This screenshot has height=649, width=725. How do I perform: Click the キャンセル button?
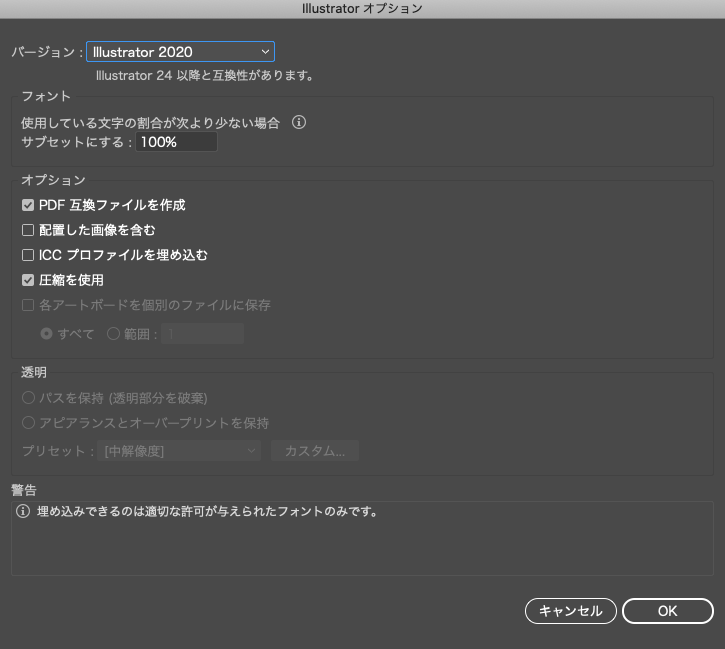571,611
